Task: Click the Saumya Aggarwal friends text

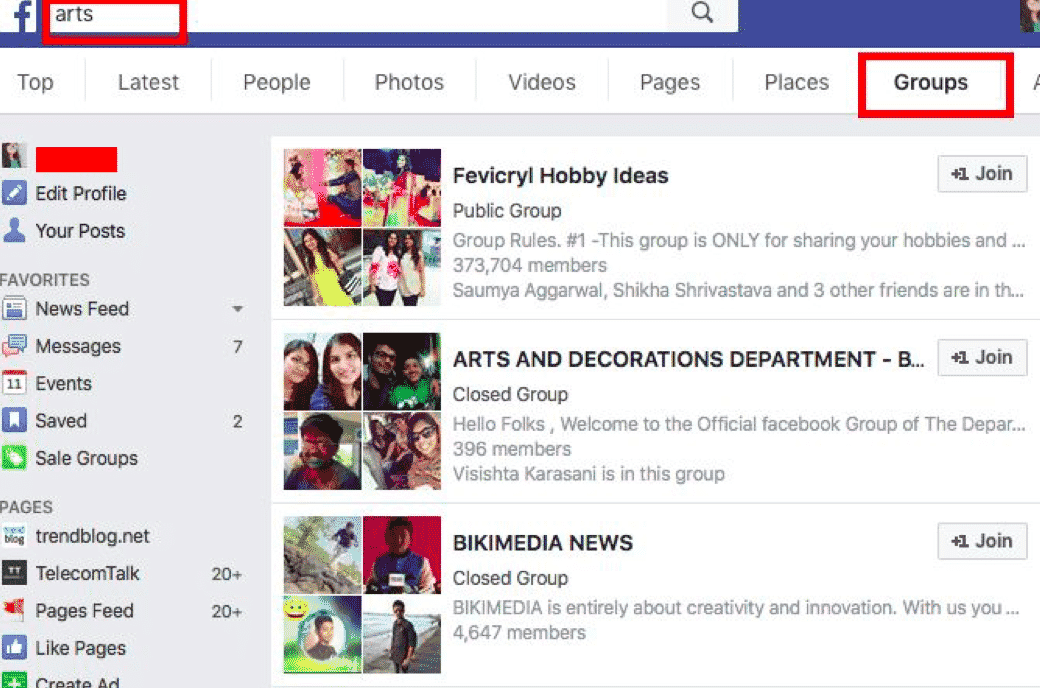Action: pos(738,291)
